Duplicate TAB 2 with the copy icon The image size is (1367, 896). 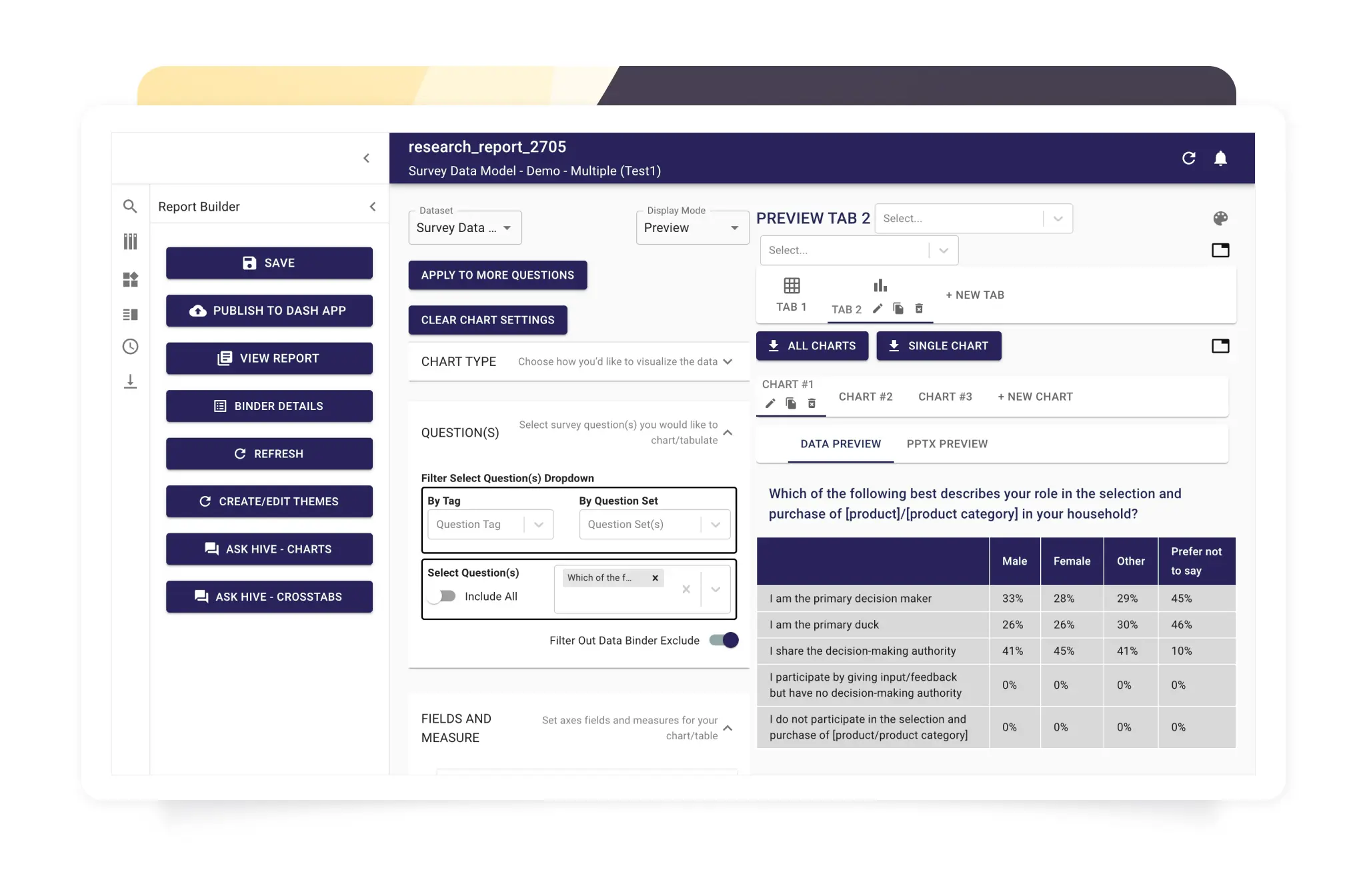[898, 308]
